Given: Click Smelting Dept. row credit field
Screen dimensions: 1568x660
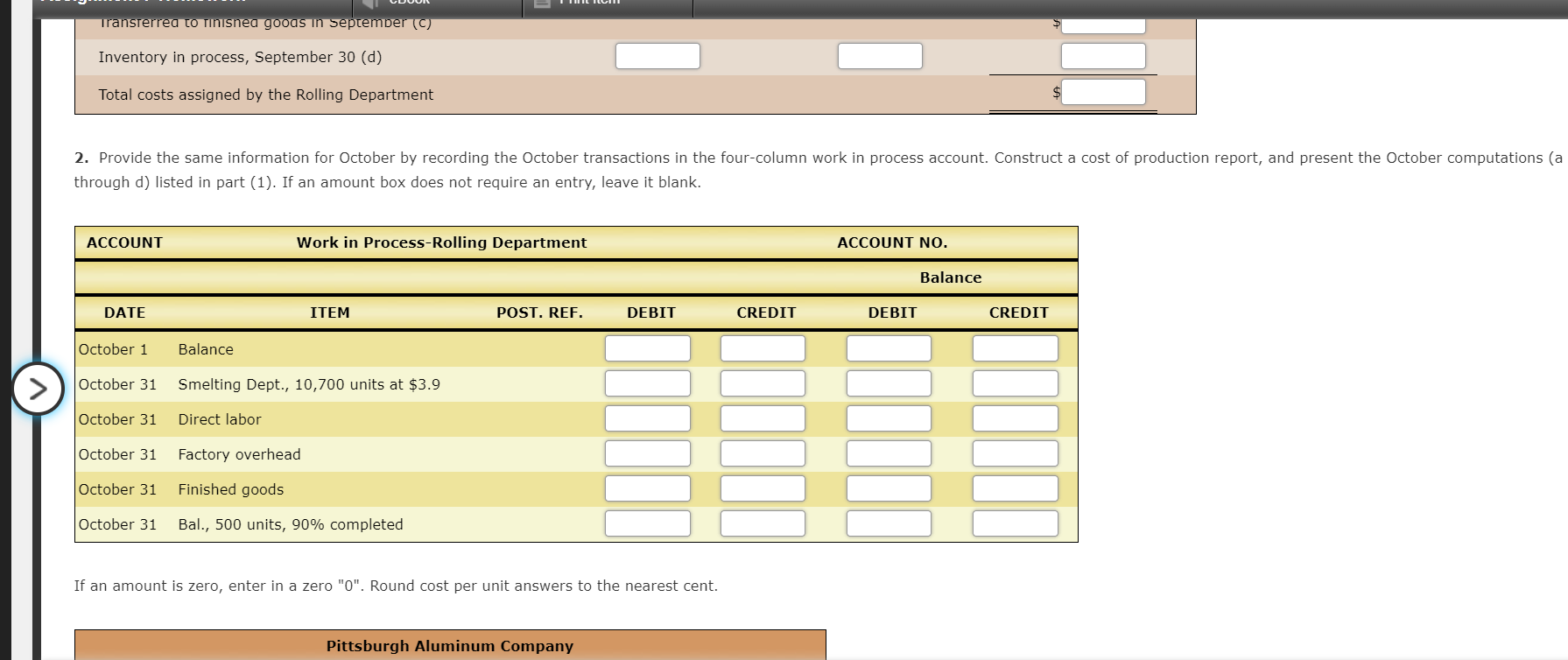Looking at the screenshot, I should tap(763, 383).
